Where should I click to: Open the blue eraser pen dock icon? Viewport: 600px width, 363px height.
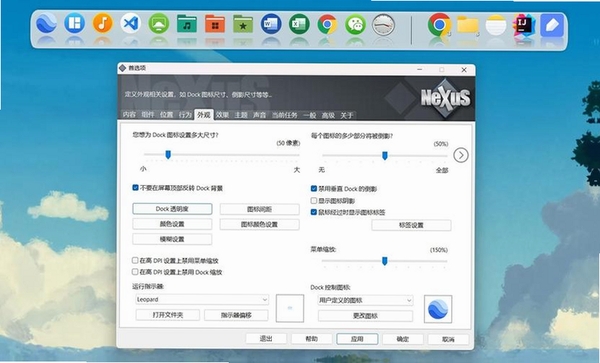point(552,25)
